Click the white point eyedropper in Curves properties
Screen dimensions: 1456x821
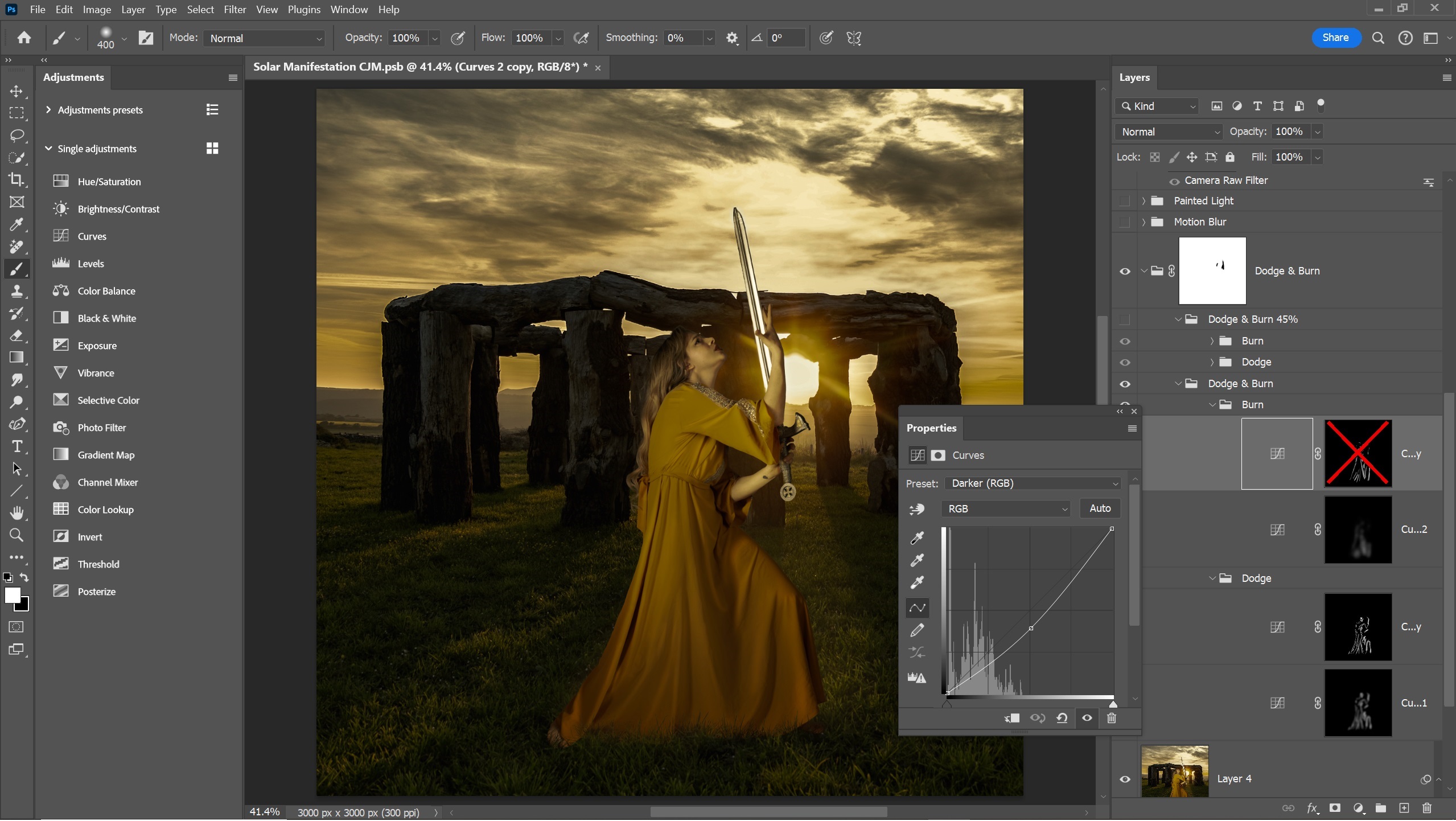click(917, 582)
